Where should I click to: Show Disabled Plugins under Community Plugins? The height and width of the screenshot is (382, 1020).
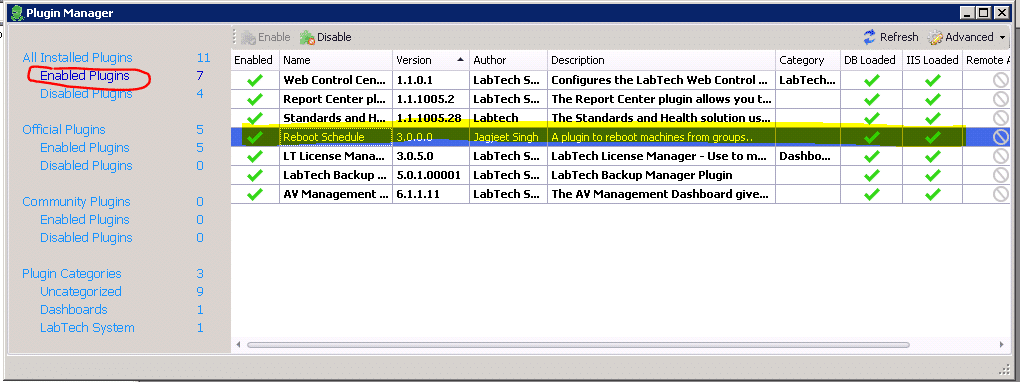click(x=86, y=238)
